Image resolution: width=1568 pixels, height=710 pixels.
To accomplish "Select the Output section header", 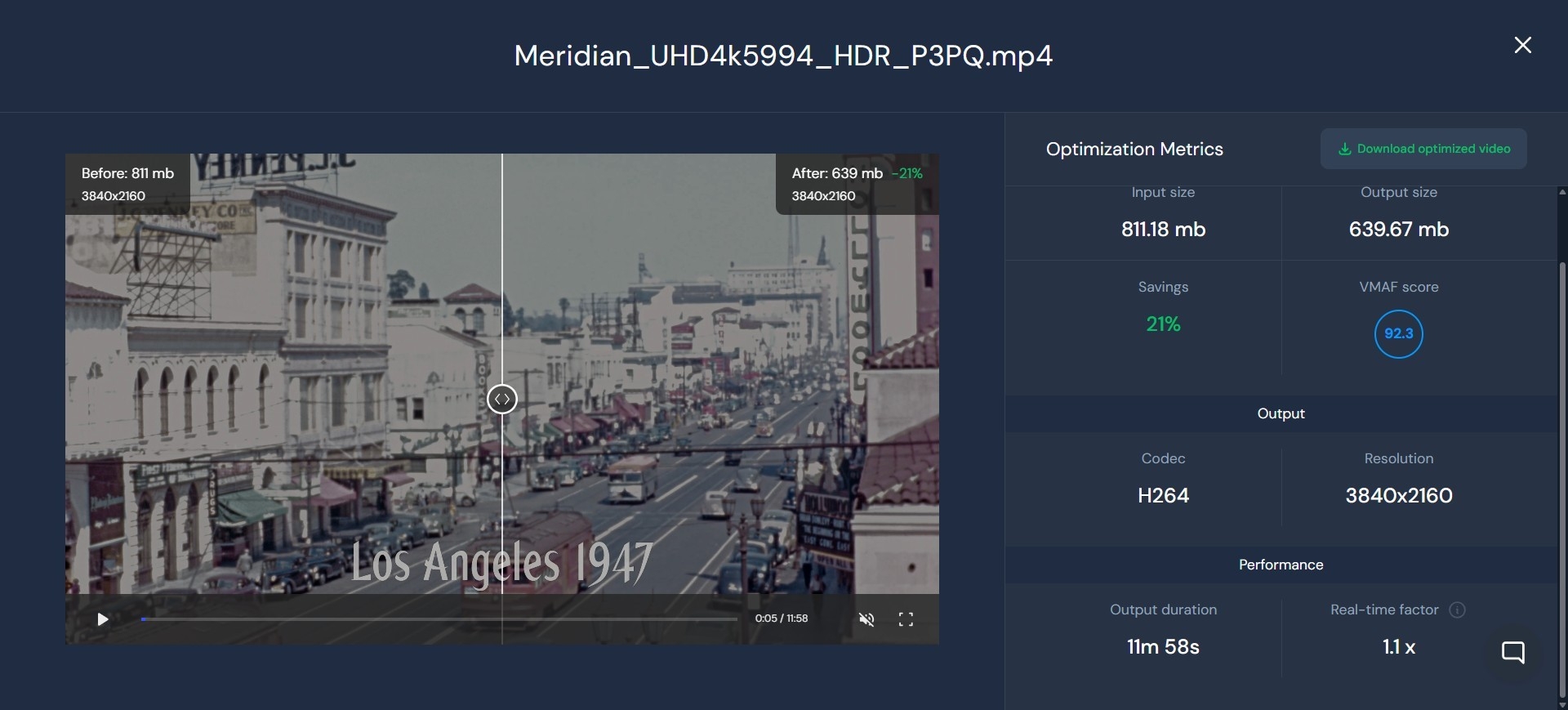I will (x=1281, y=413).
